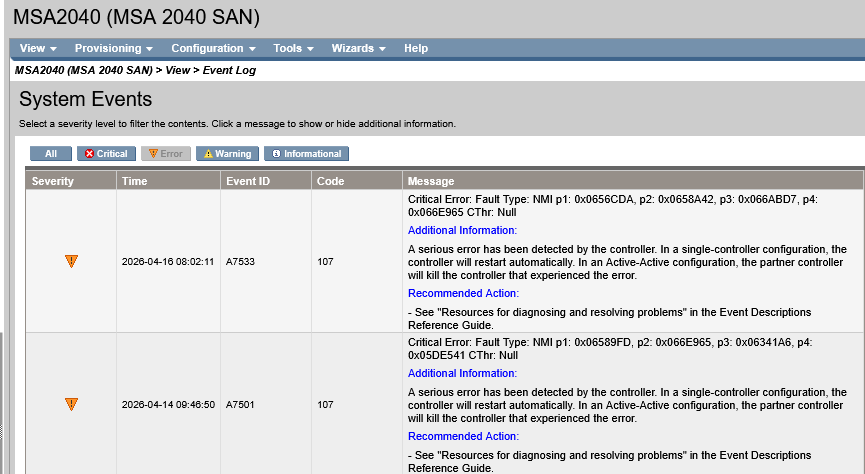Click Additional Information in event A7533
This screenshot has width=865, height=474.
pyautogui.click(x=462, y=230)
